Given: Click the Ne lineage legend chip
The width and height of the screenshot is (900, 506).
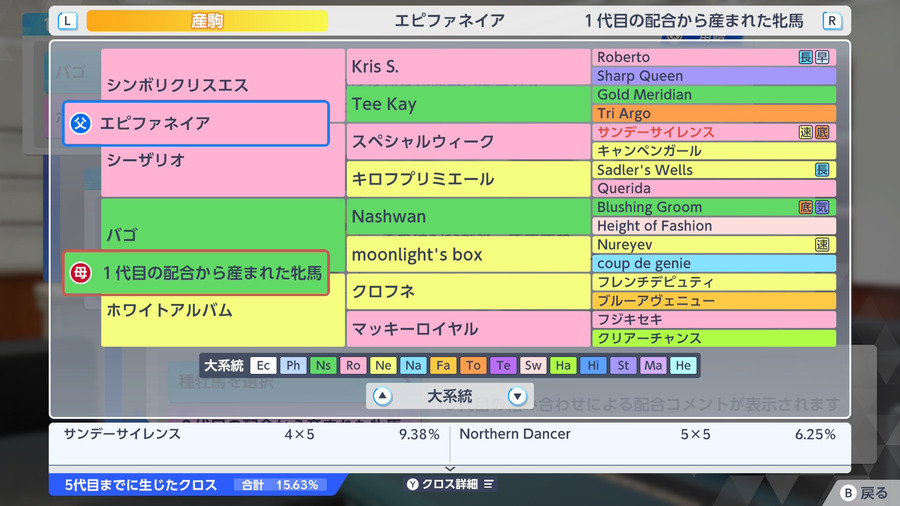Looking at the screenshot, I should click(383, 365).
